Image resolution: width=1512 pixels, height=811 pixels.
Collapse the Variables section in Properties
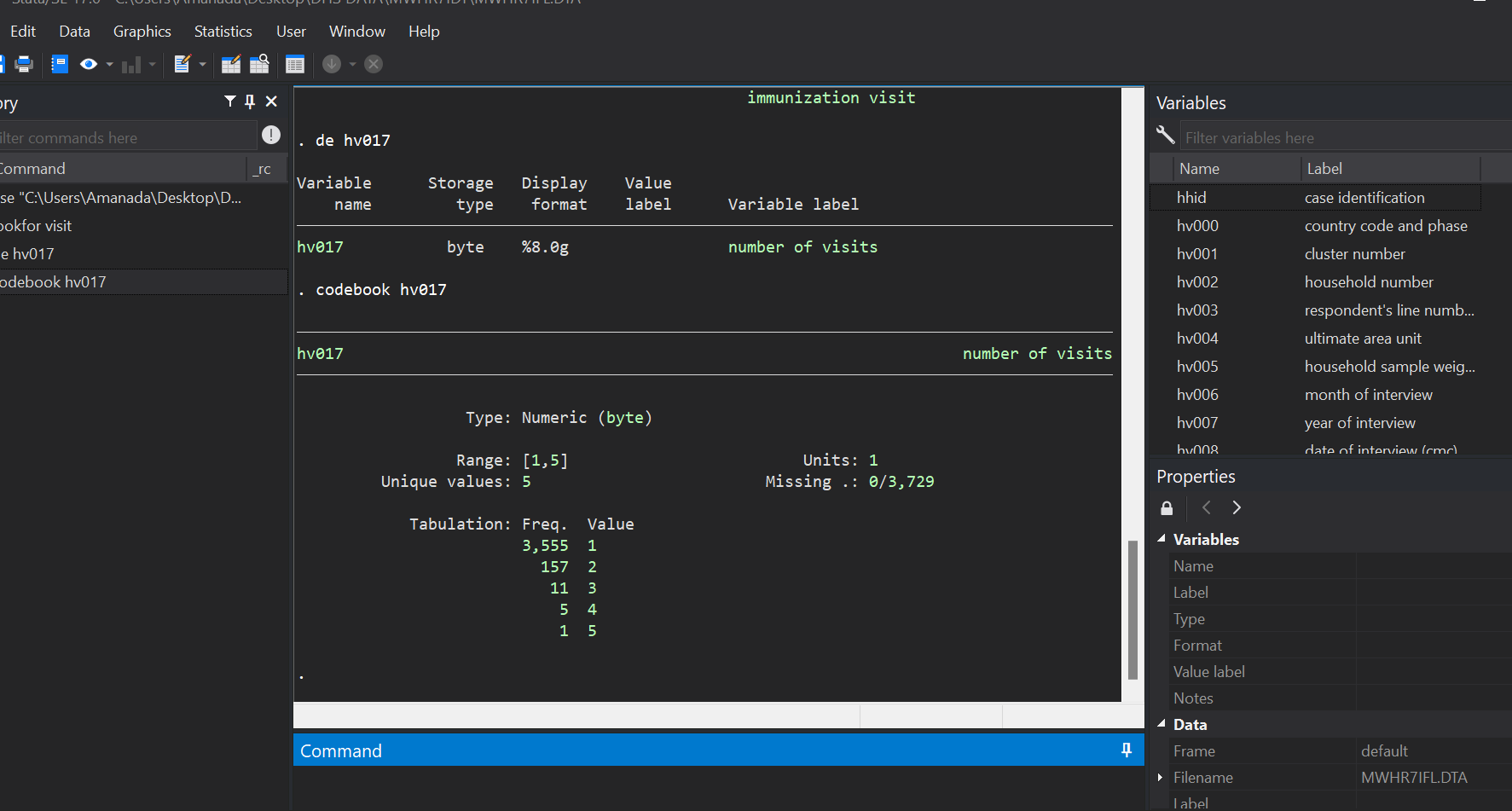(1162, 539)
